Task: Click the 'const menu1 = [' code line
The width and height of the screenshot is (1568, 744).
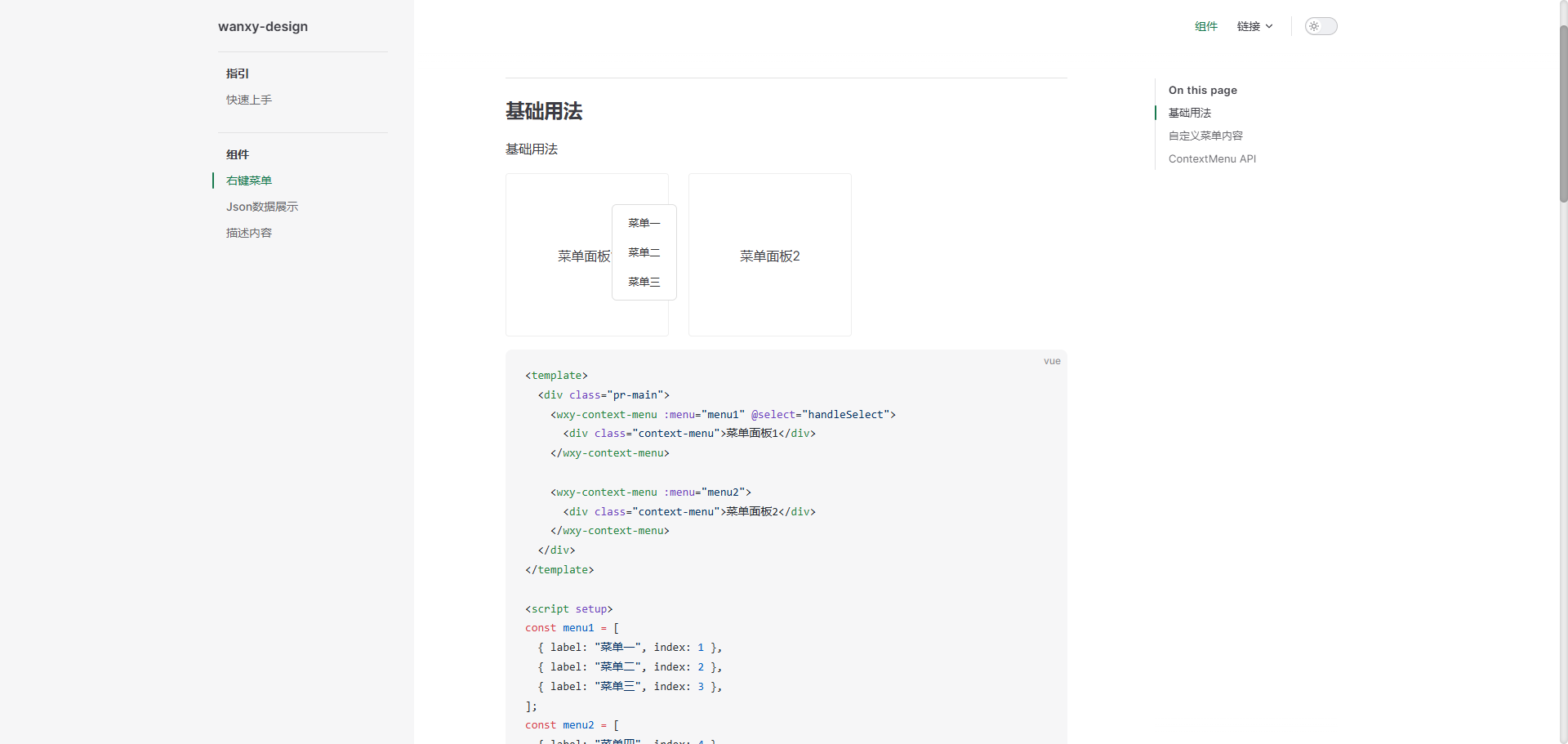Action: [x=572, y=628]
